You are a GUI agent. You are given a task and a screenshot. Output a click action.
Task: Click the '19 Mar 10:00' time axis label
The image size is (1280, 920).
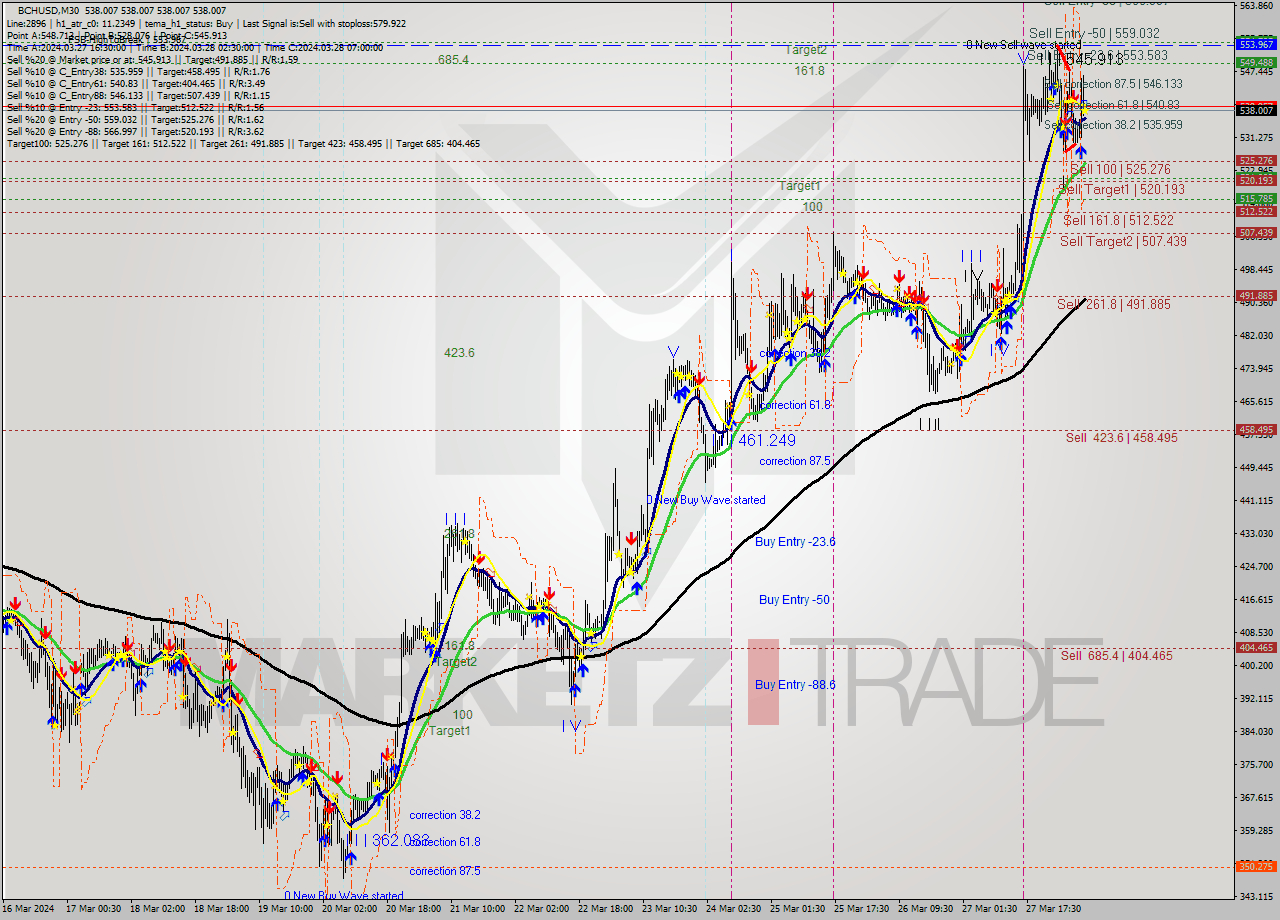pos(285,909)
